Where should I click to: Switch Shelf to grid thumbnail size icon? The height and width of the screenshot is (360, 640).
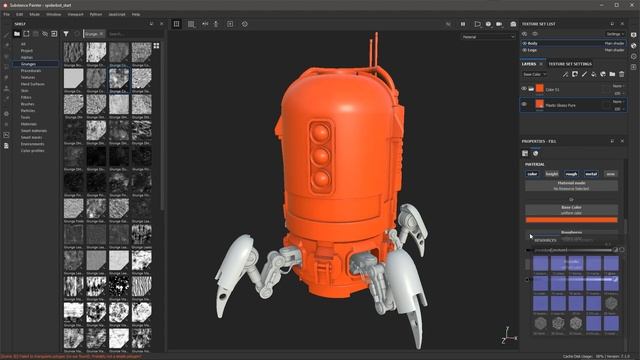[x=156, y=46]
